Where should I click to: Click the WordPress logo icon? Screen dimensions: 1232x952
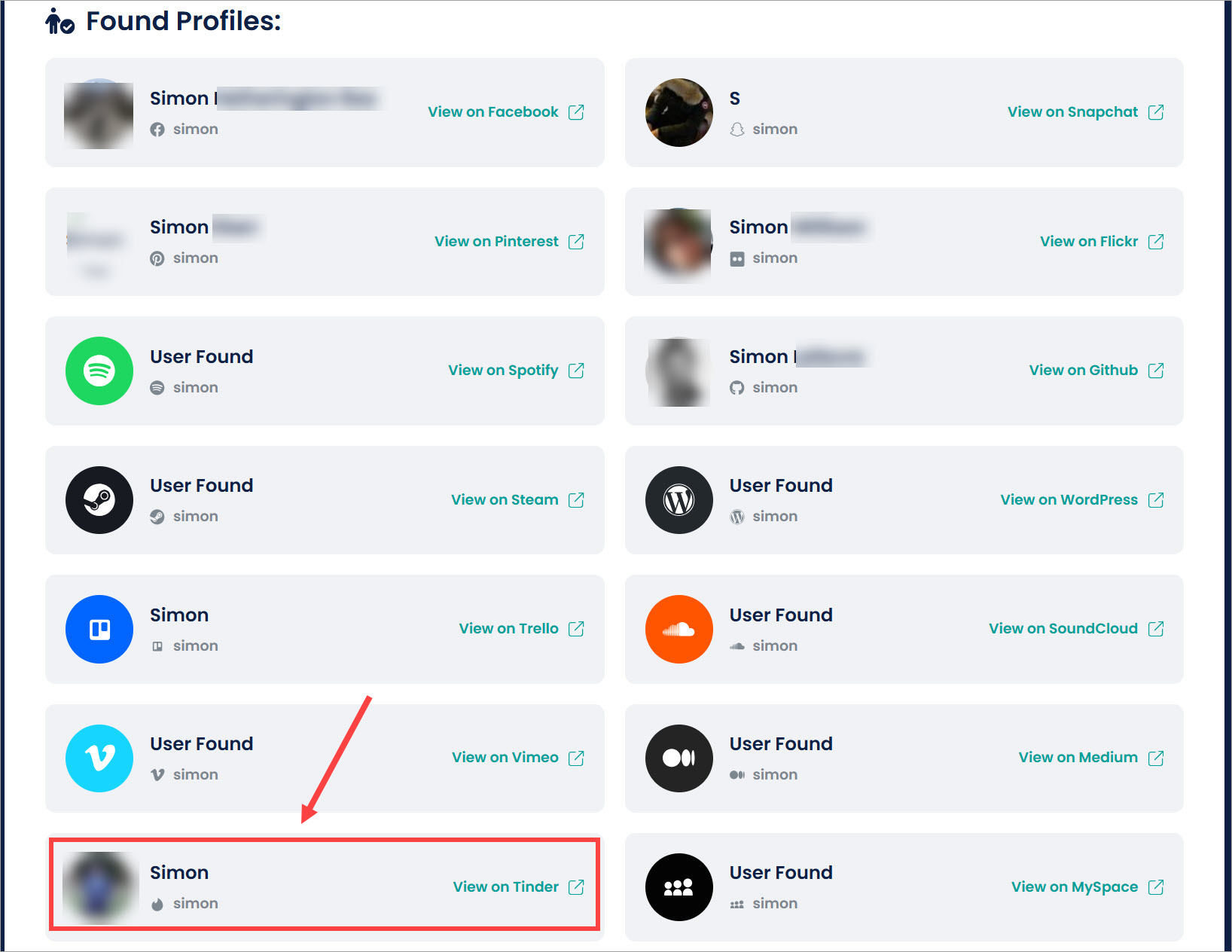pyautogui.click(x=679, y=500)
